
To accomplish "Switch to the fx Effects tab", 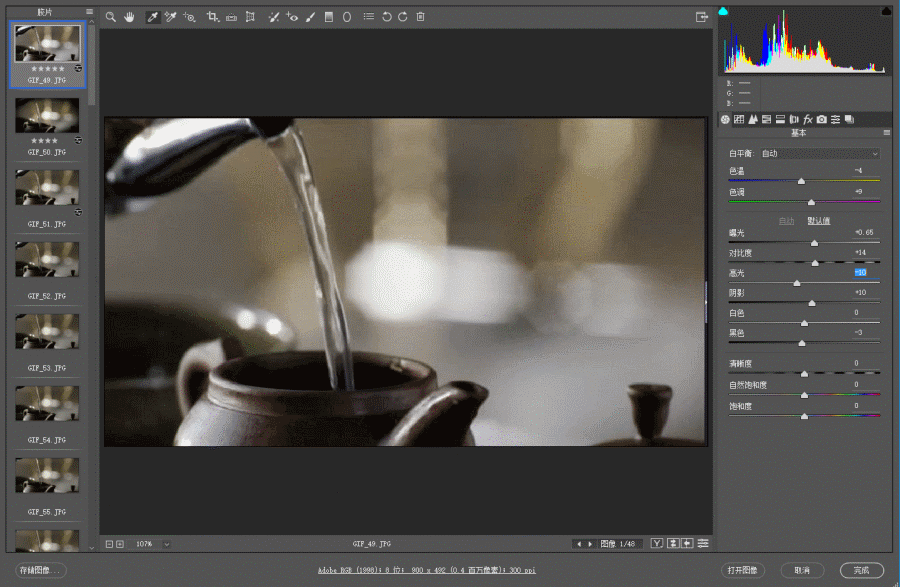I will coord(807,119).
